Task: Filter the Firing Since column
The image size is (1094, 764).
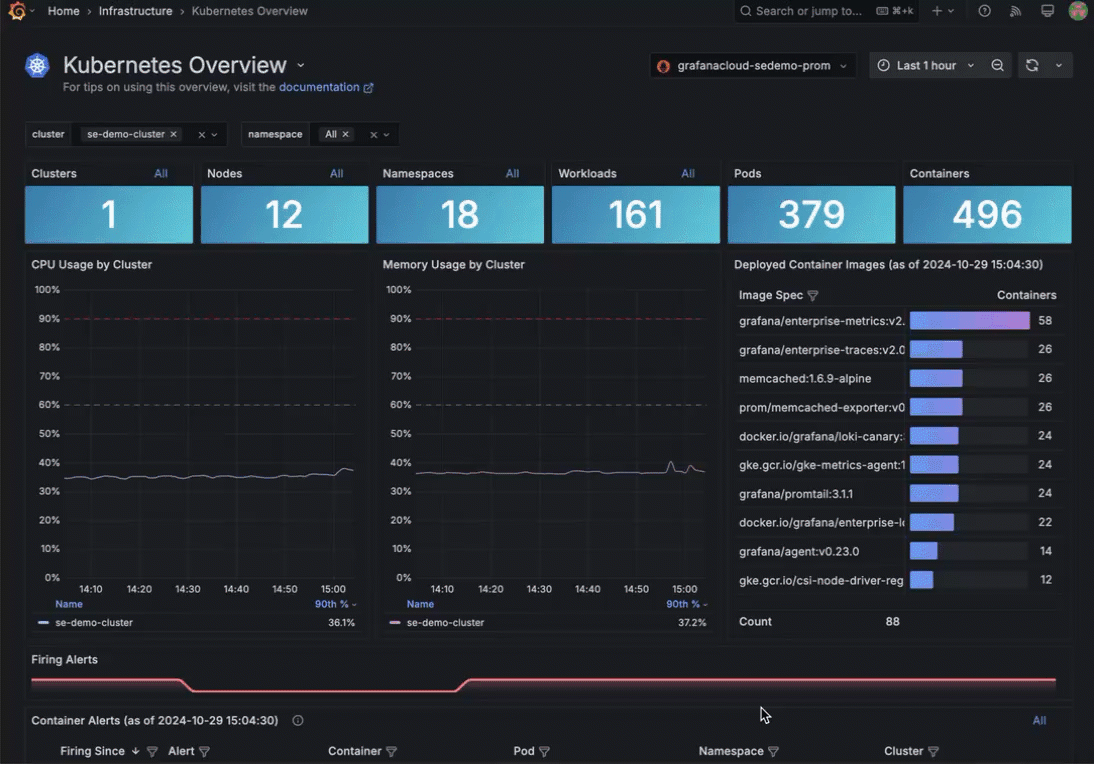Action: (x=152, y=751)
